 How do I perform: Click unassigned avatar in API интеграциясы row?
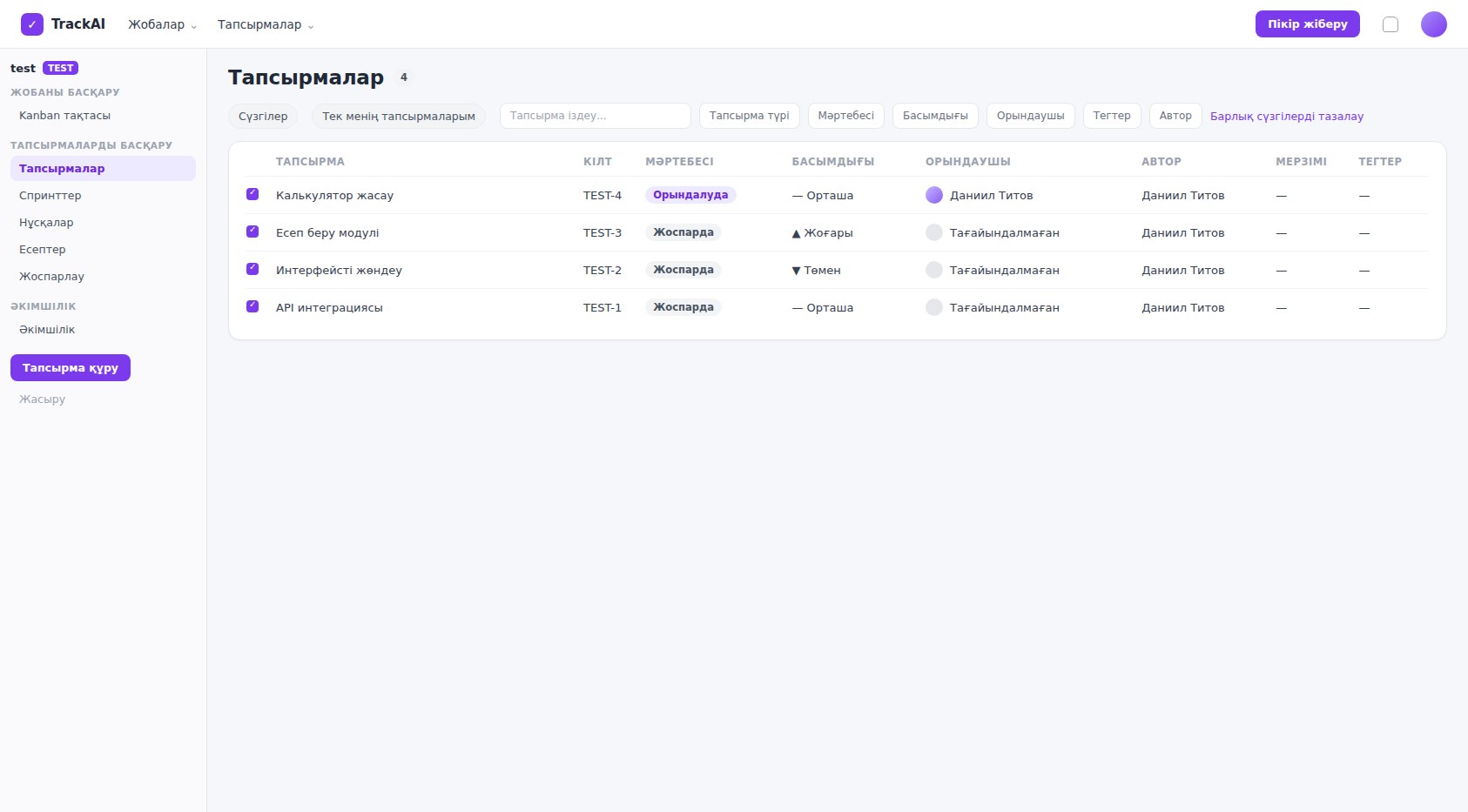pos(934,307)
